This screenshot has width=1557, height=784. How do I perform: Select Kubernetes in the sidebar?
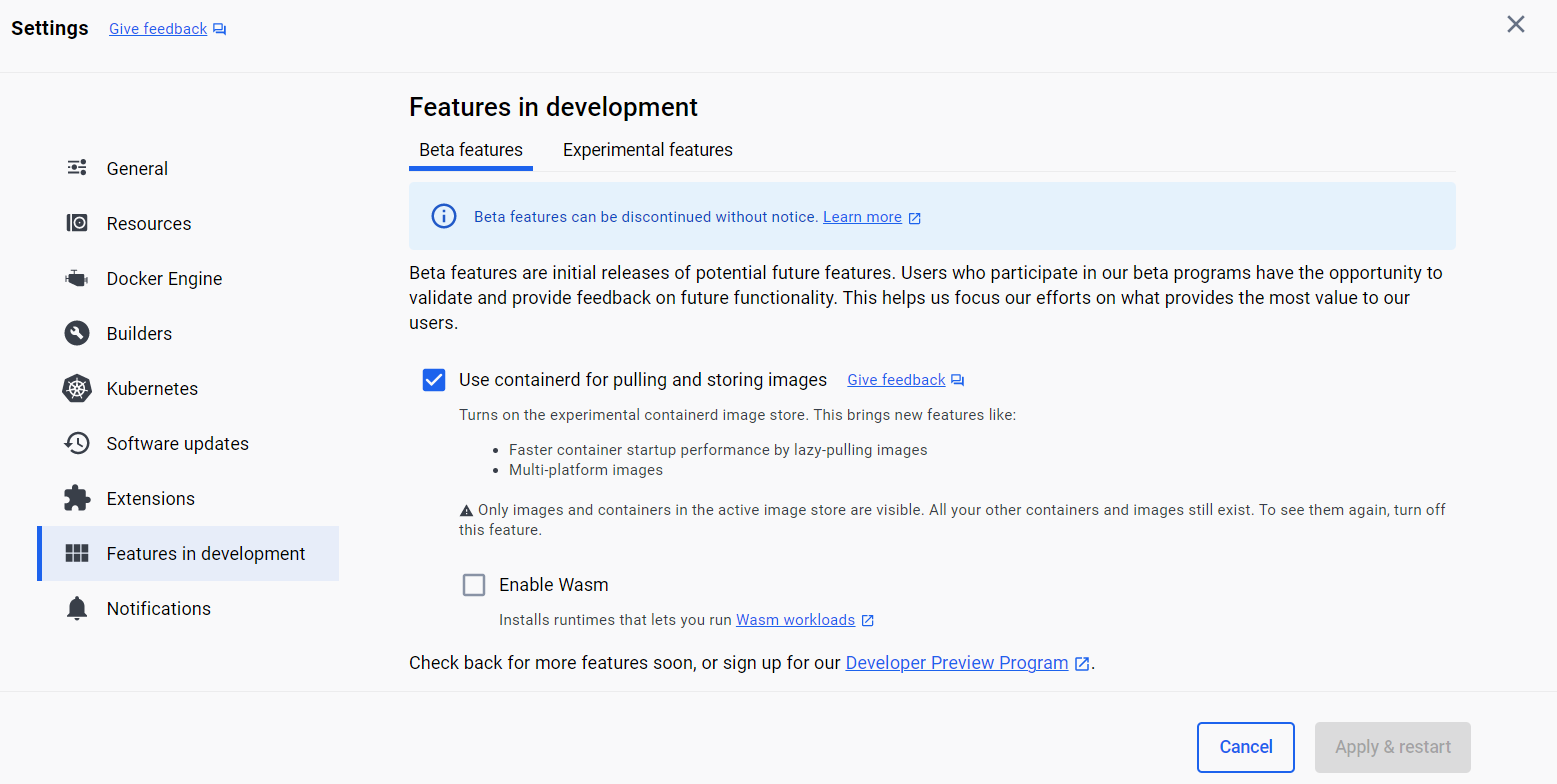(x=188, y=388)
